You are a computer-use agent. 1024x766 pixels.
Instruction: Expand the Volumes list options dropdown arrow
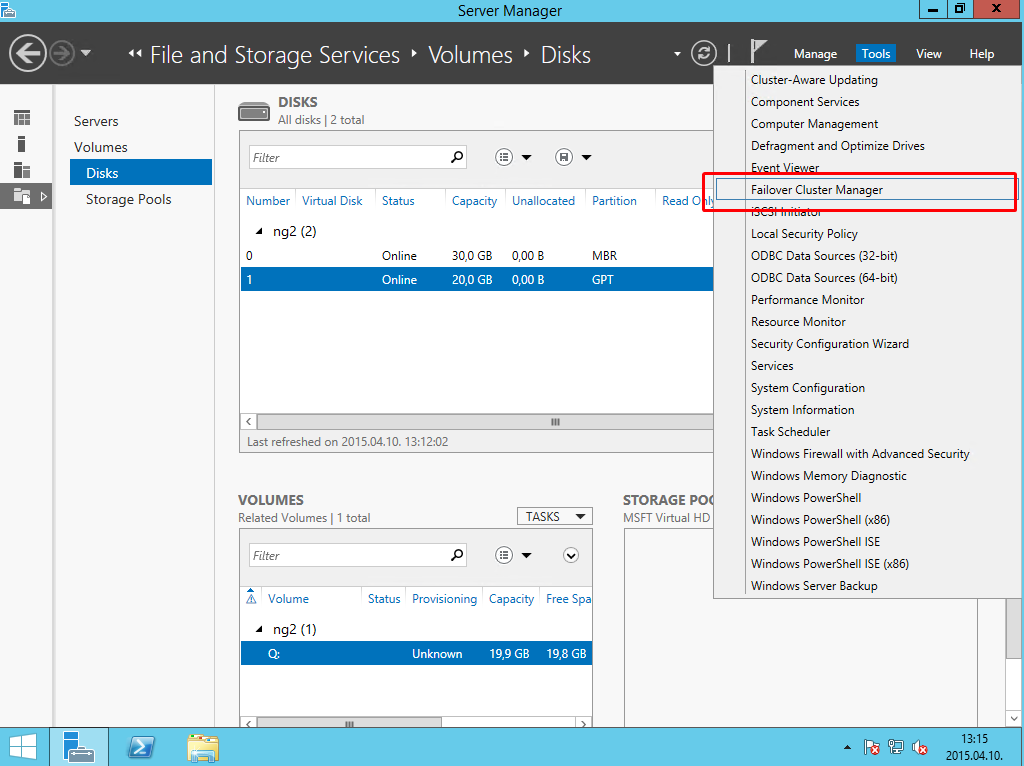click(526, 556)
